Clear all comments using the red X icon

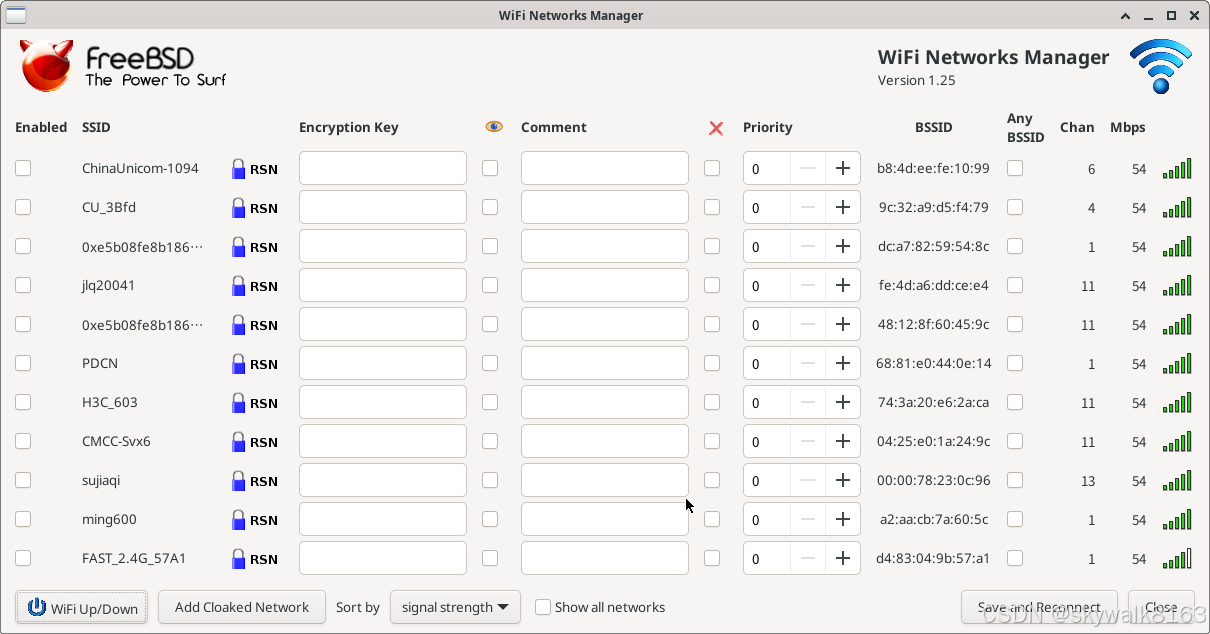(x=715, y=128)
